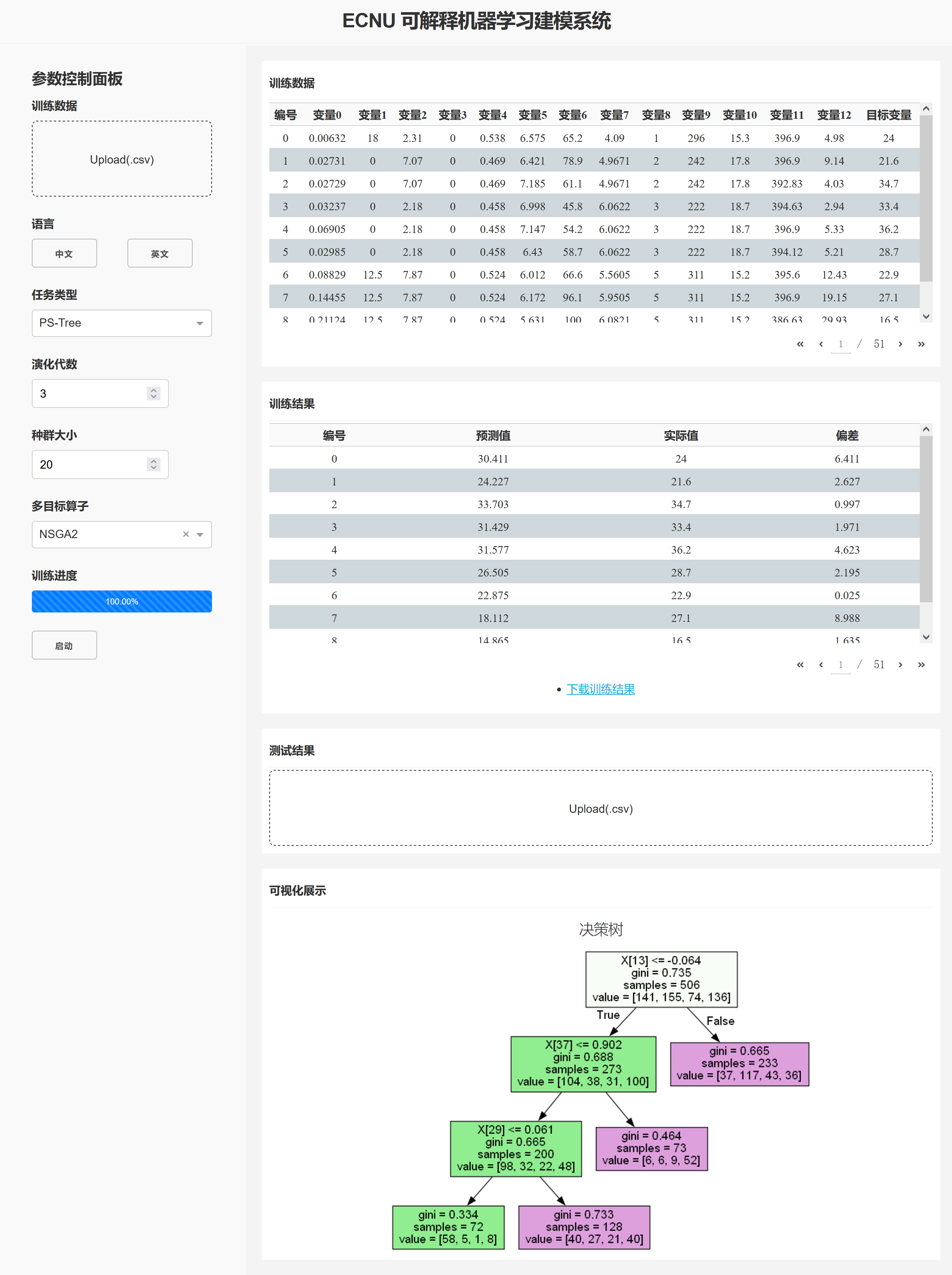Click deviation cell 8.988

847,619
